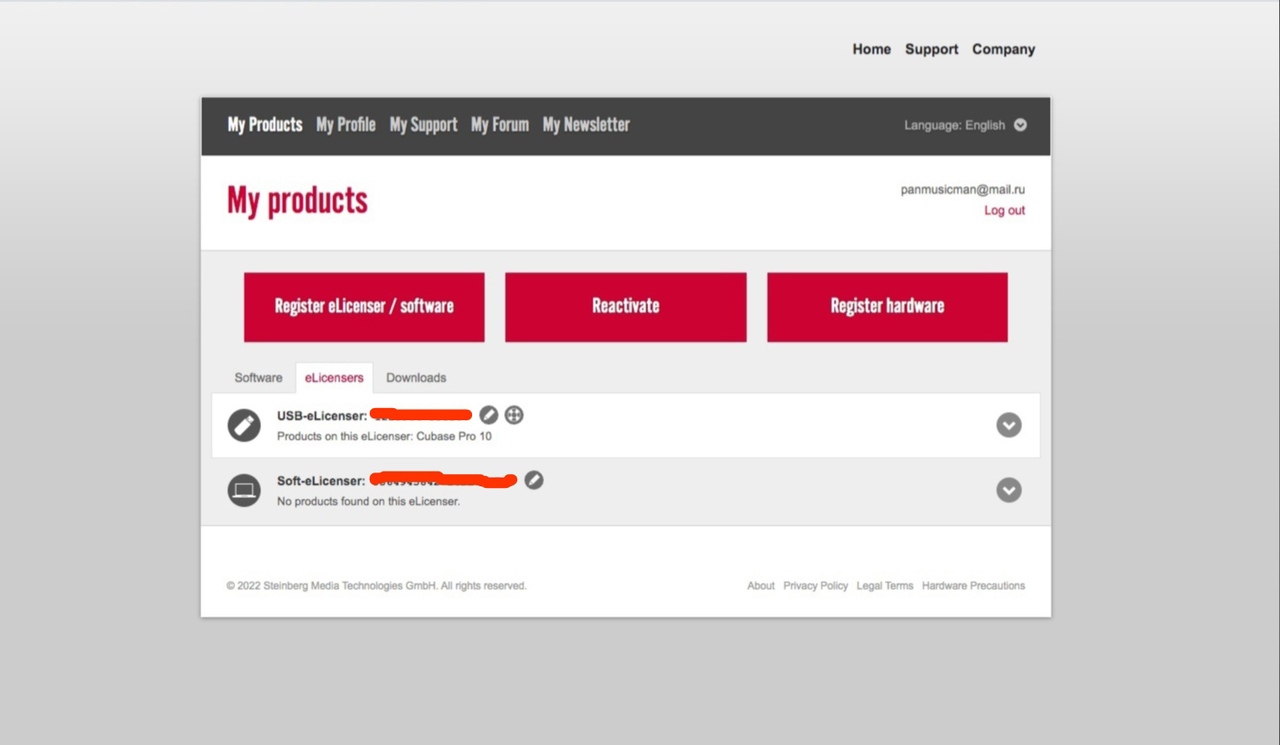Click the 'Products on this eLicenser: Cubase Pro 10' text
This screenshot has width=1280, height=745.
(384, 436)
